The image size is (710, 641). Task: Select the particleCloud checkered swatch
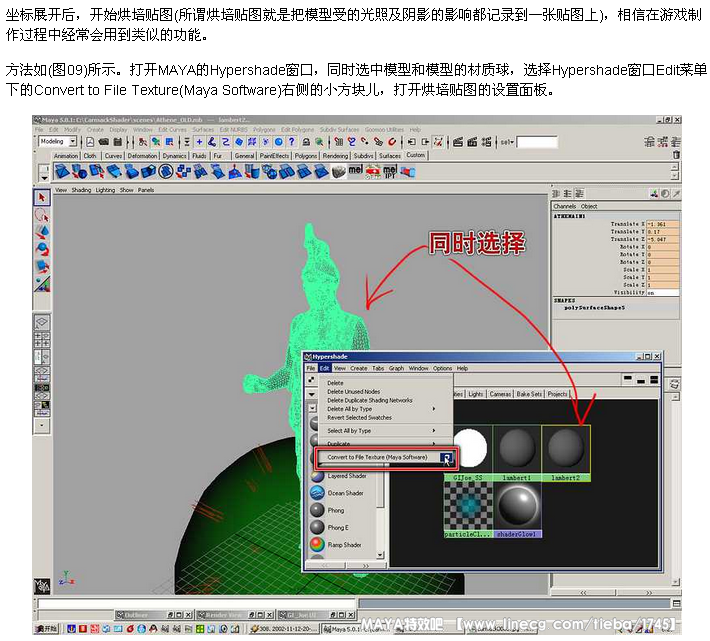468,510
